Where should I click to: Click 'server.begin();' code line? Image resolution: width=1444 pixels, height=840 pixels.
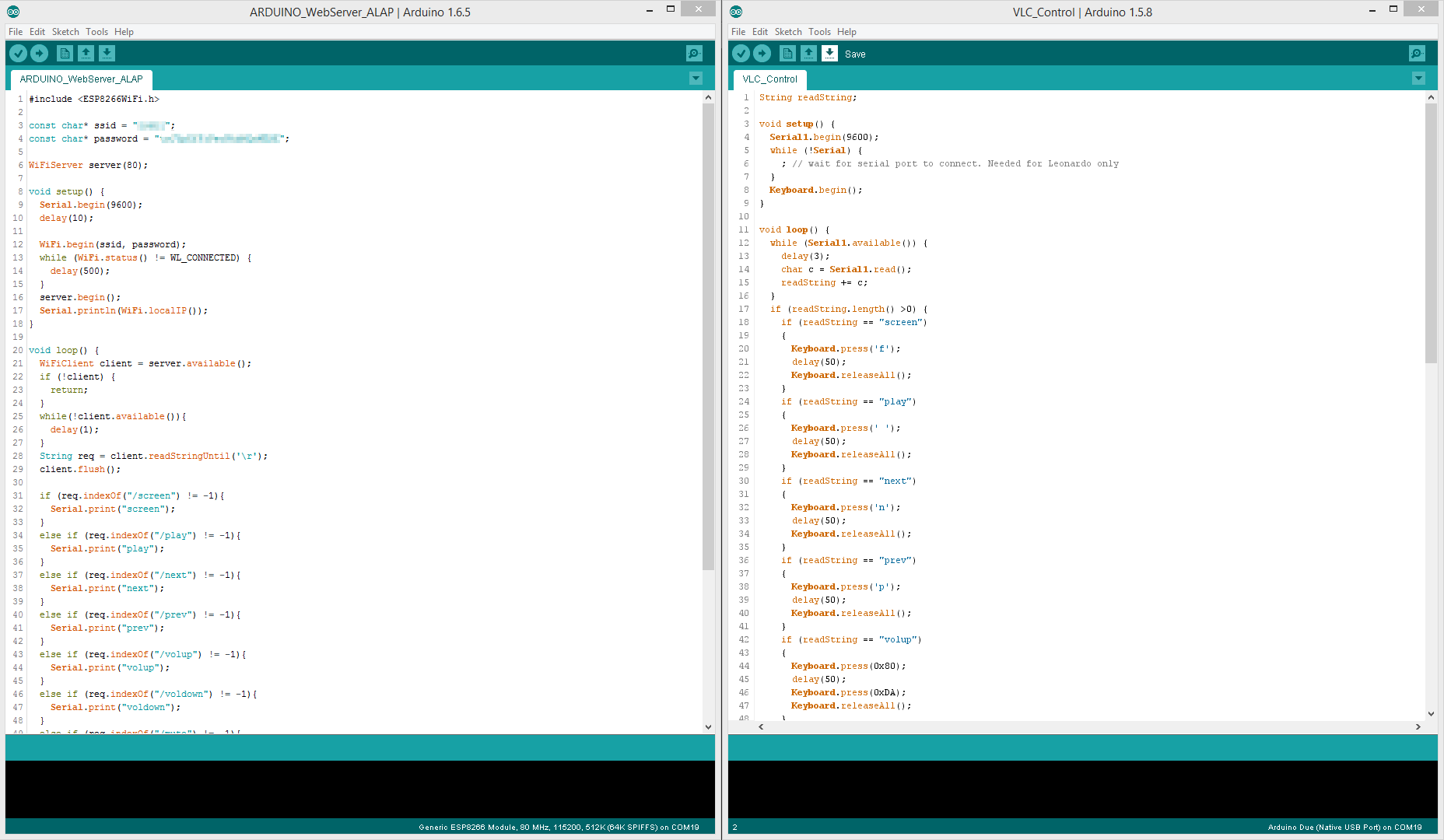(x=80, y=298)
